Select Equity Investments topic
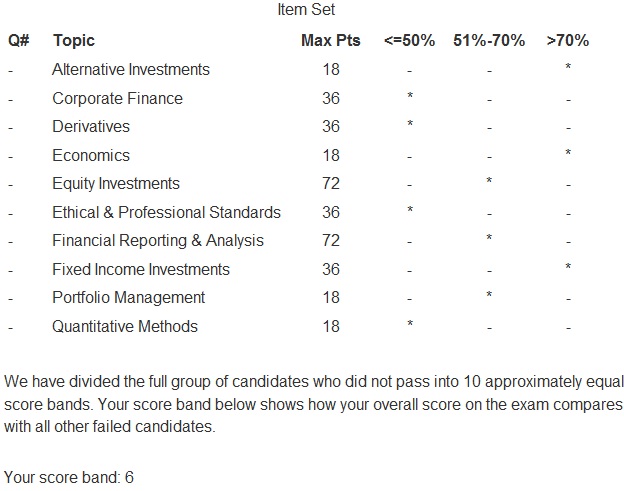The image size is (624, 491). click(x=116, y=184)
